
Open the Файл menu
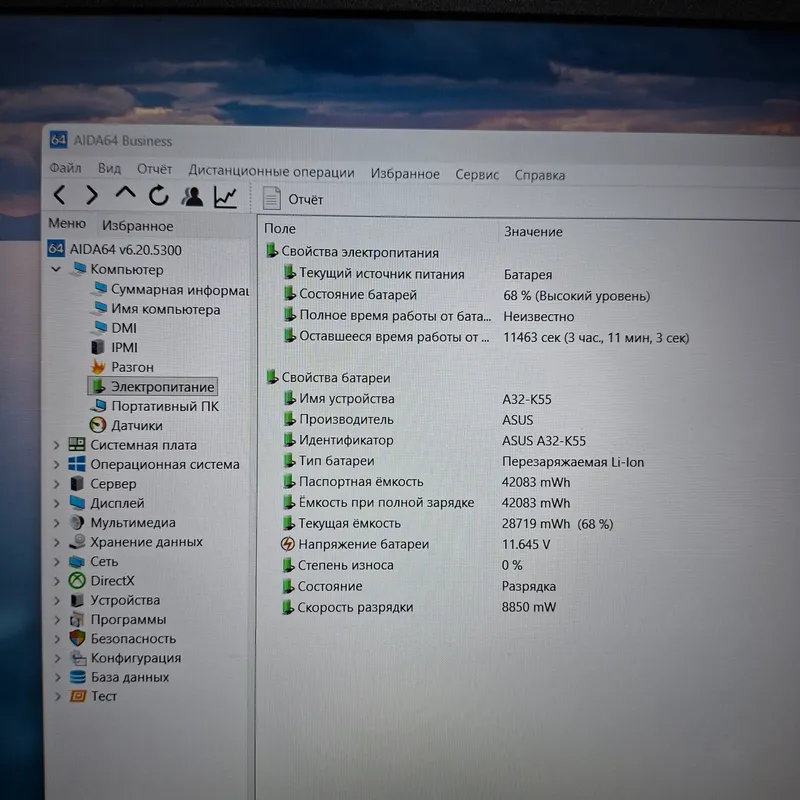[65, 168]
